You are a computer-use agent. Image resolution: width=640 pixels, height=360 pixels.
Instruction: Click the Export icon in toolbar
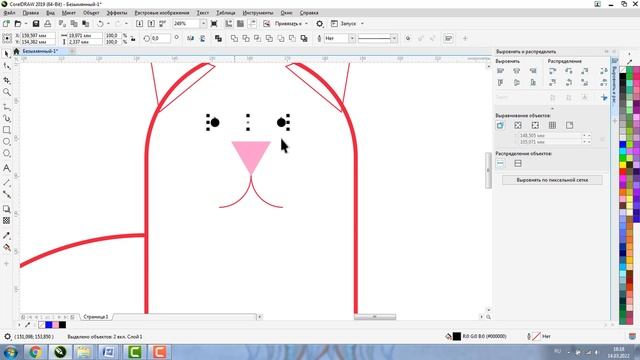pos(151,24)
